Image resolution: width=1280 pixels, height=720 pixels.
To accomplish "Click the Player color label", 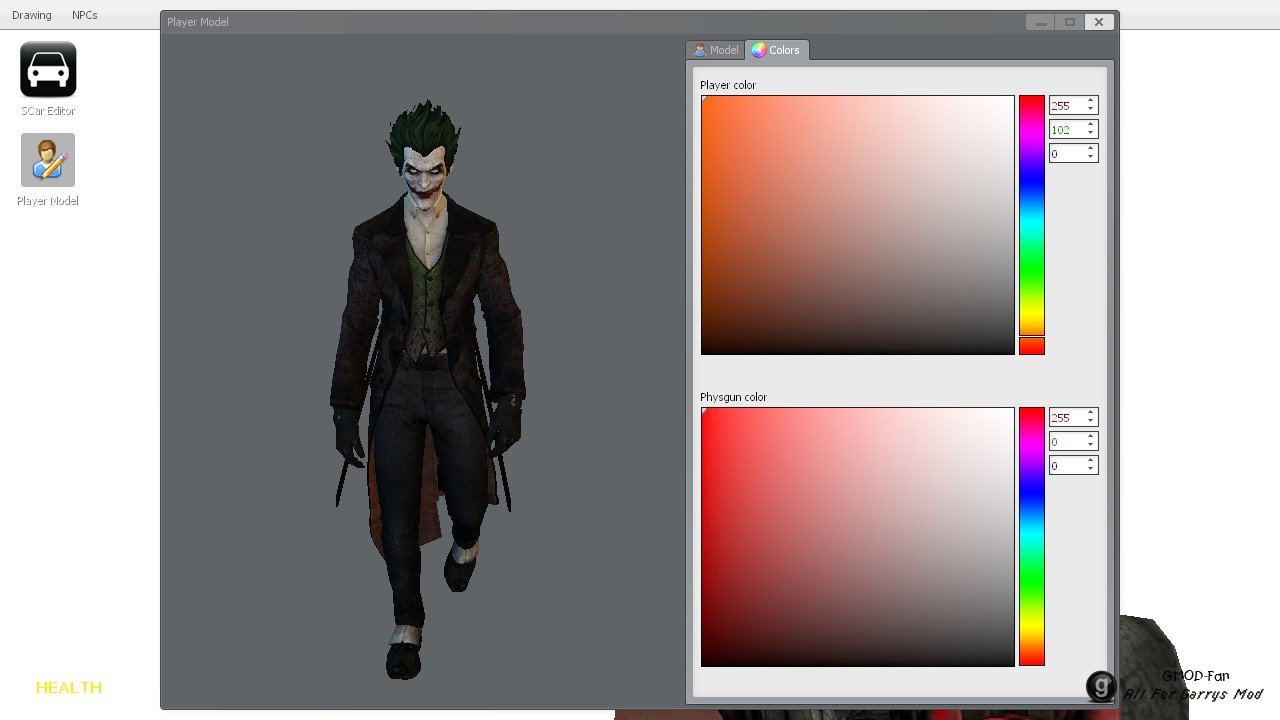I will [x=728, y=85].
